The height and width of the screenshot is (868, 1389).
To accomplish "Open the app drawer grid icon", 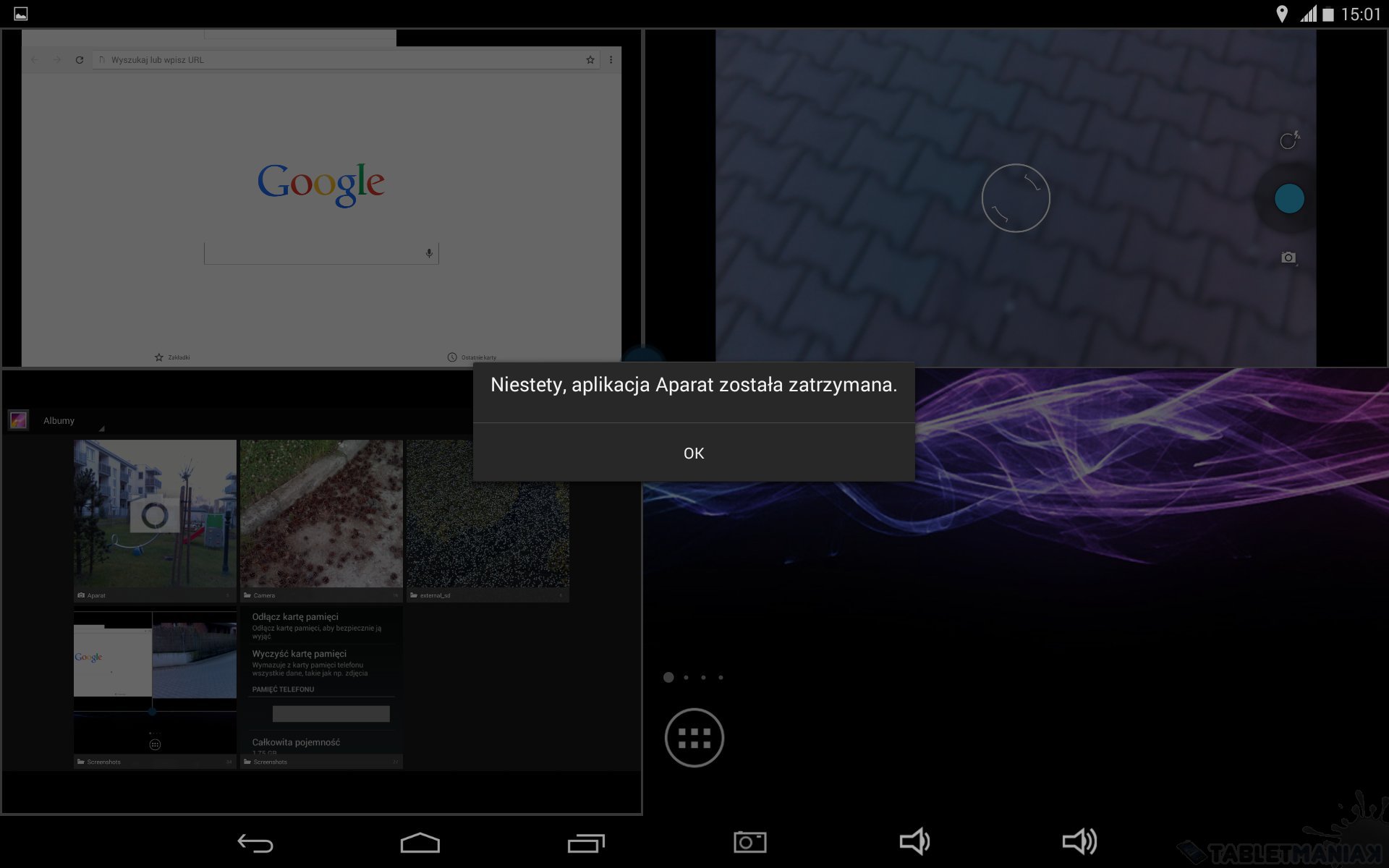I will [694, 738].
